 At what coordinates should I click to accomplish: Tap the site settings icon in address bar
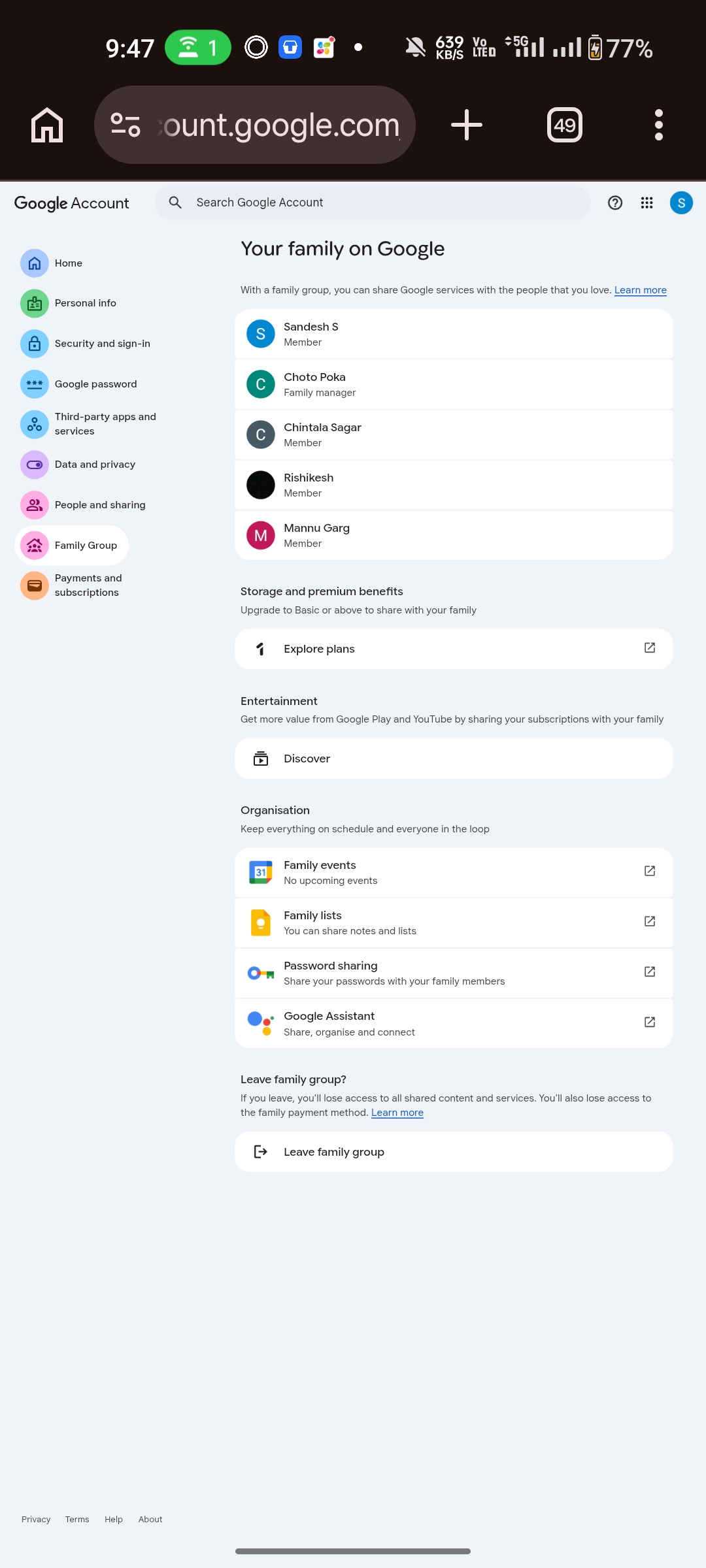pos(126,125)
